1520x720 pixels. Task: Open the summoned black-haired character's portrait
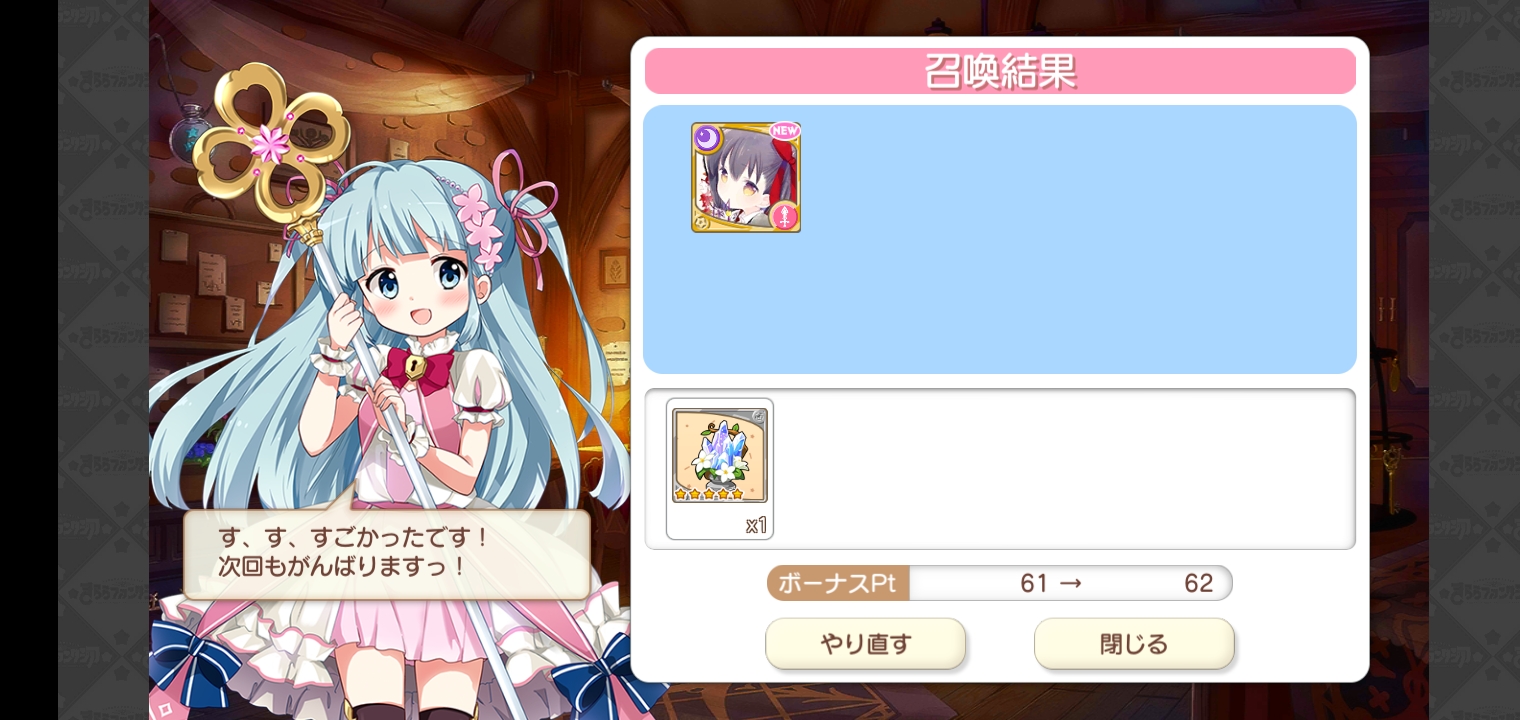tap(746, 178)
